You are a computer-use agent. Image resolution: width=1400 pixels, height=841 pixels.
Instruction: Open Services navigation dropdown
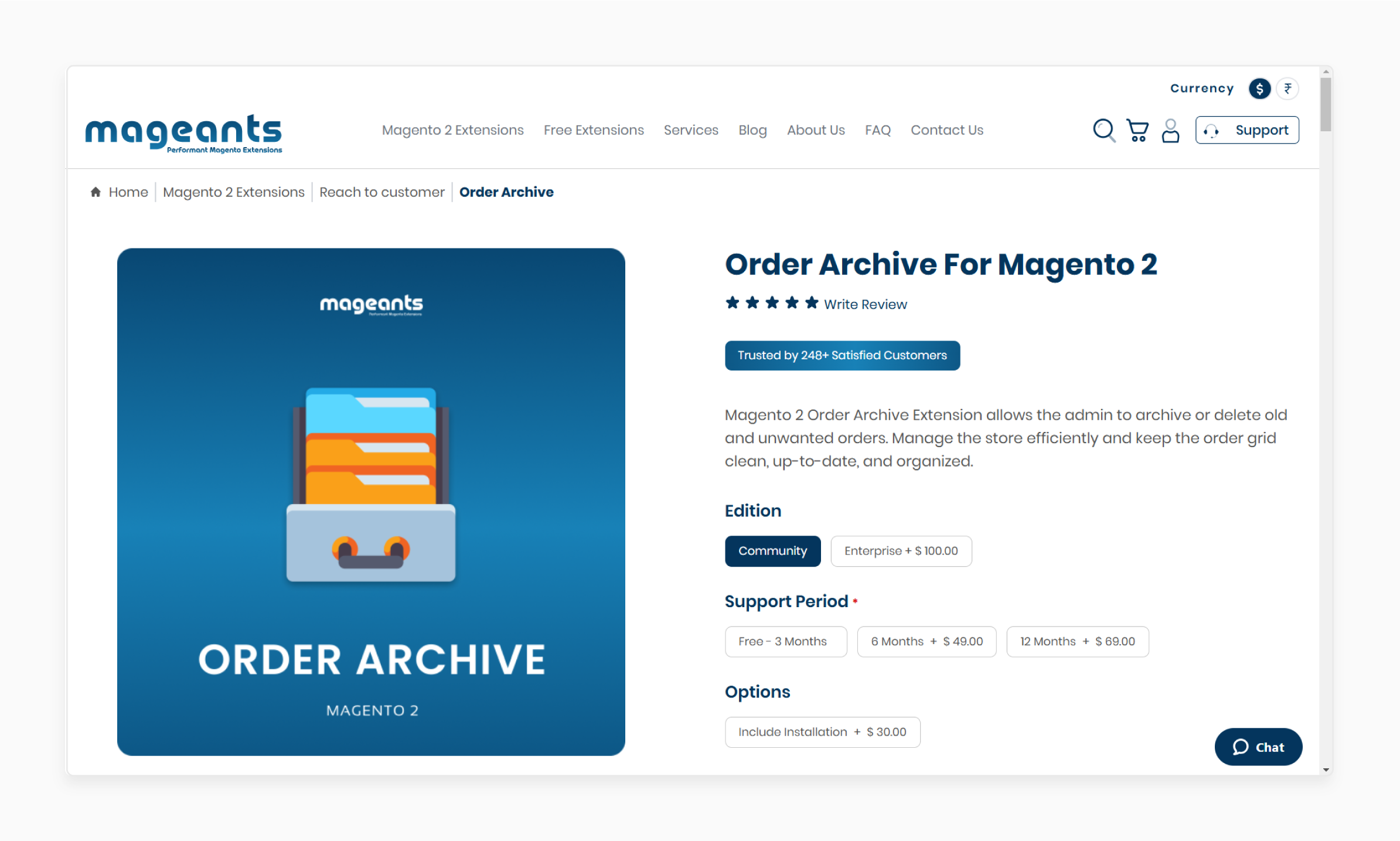pos(692,131)
